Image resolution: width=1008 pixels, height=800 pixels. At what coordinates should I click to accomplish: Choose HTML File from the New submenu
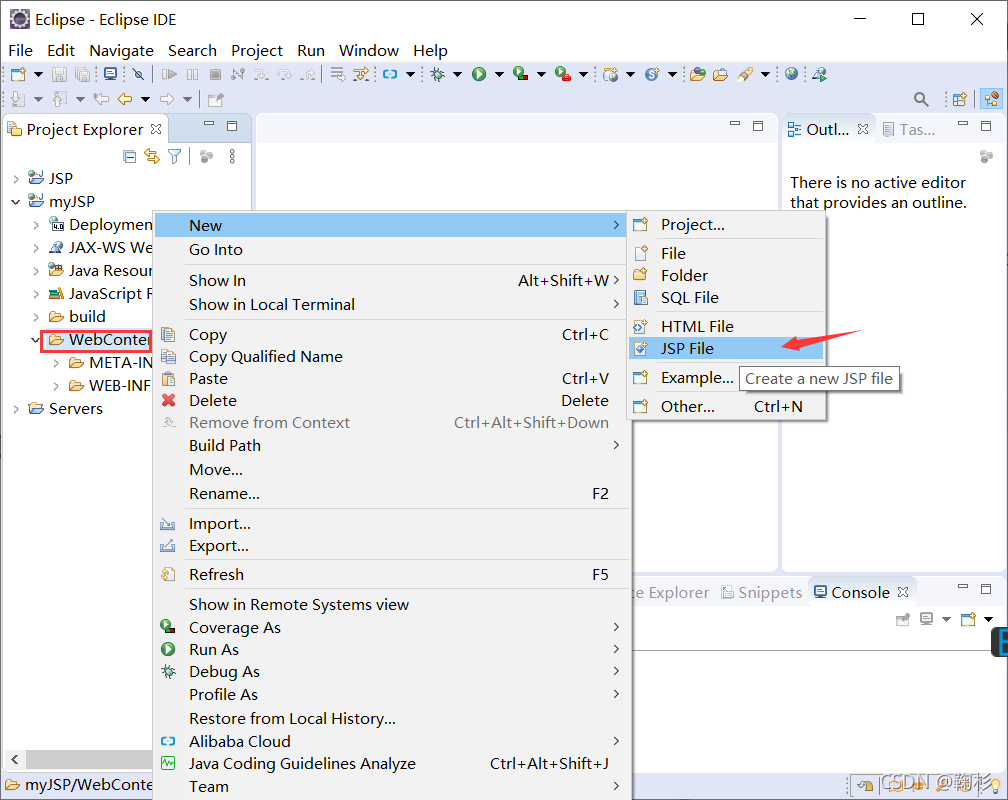[726, 327]
